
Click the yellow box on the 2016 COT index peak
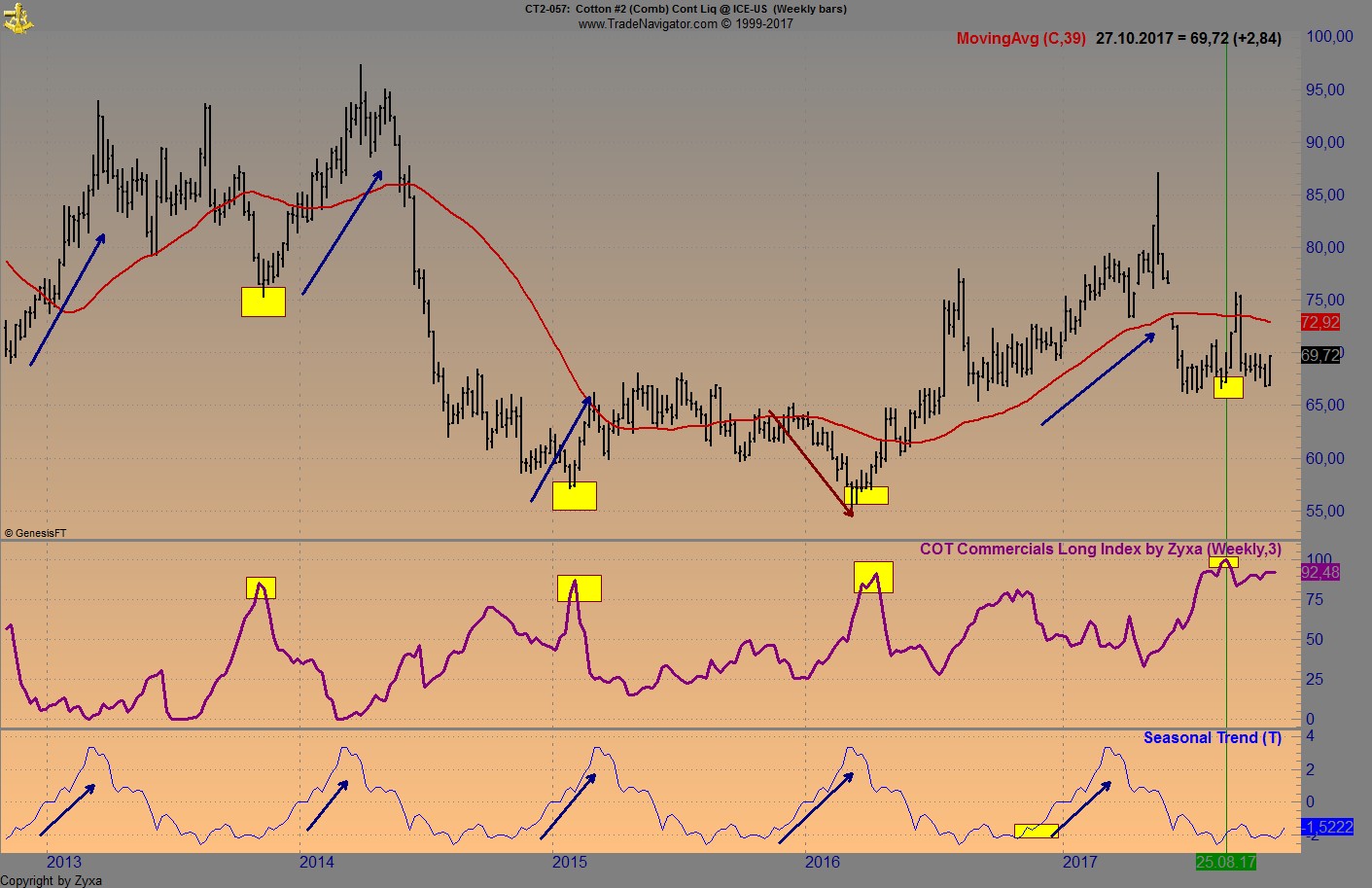click(873, 577)
